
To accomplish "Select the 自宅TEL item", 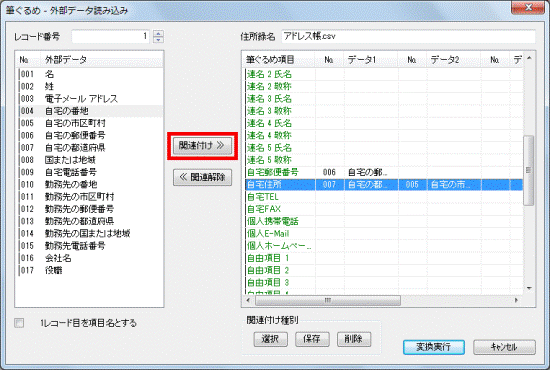I will click(263, 197).
